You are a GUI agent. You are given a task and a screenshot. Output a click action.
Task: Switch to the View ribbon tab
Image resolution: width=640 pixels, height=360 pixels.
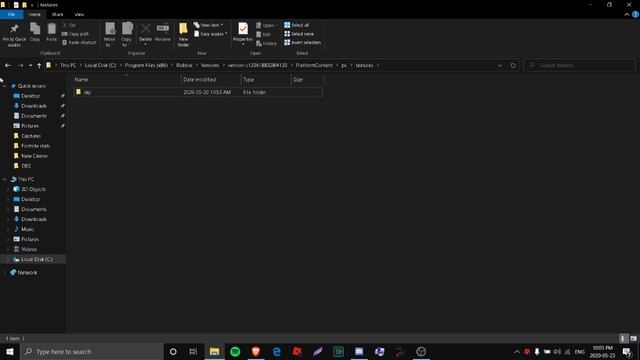(79, 14)
